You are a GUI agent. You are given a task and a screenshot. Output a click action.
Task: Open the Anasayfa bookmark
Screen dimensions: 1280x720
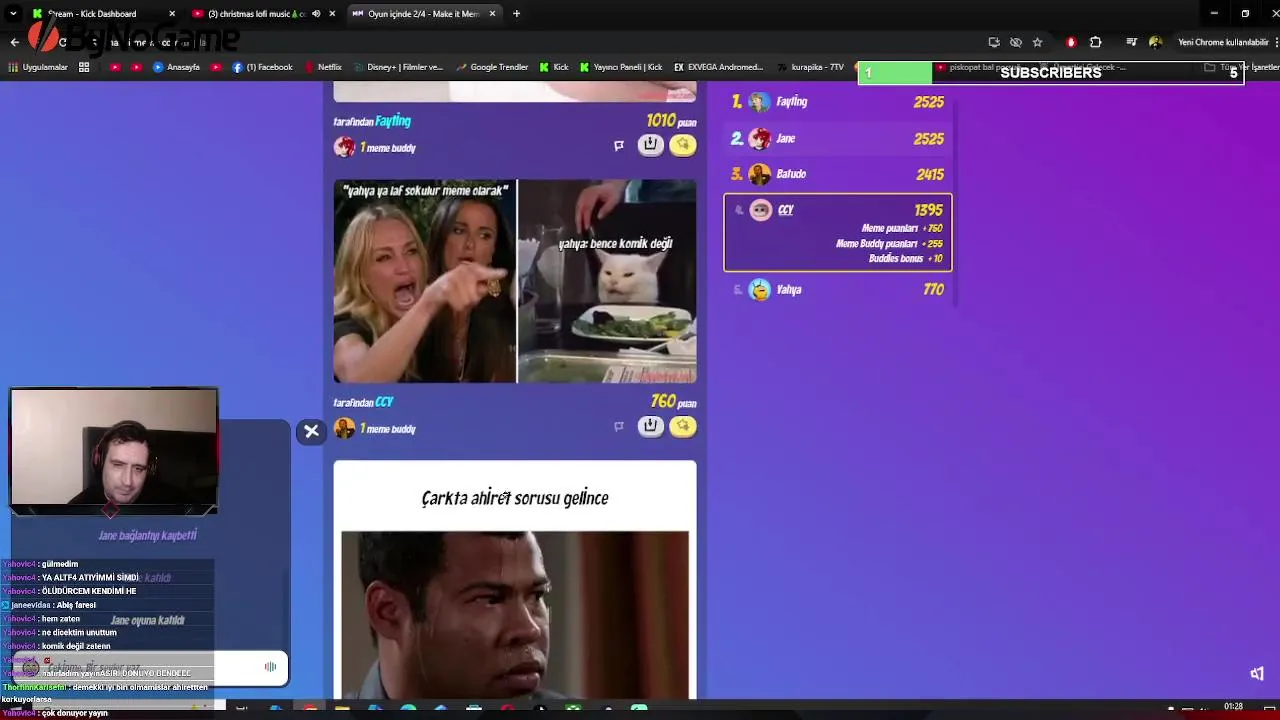(176, 67)
